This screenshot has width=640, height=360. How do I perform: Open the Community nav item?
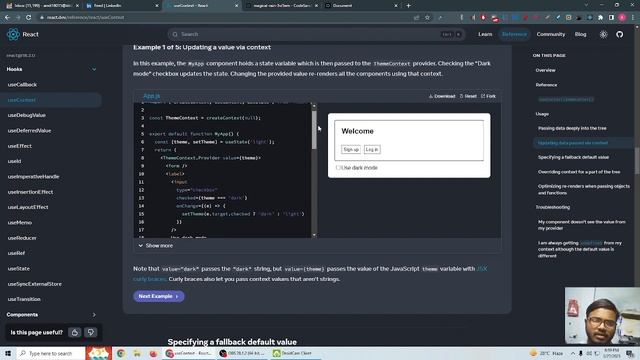pyautogui.click(x=551, y=34)
